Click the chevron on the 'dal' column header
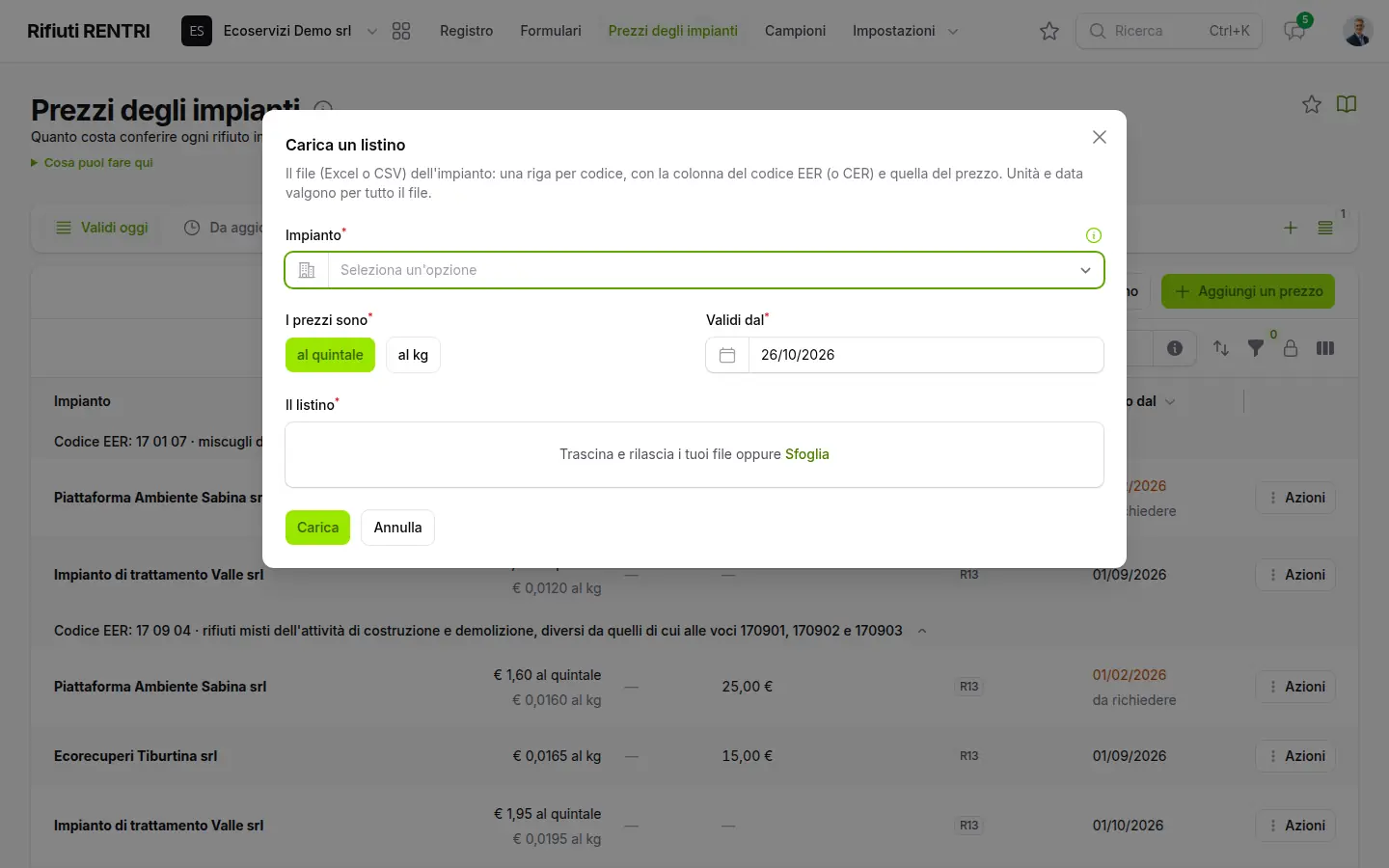1389x868 pixels. click(x=1170, y=401)
